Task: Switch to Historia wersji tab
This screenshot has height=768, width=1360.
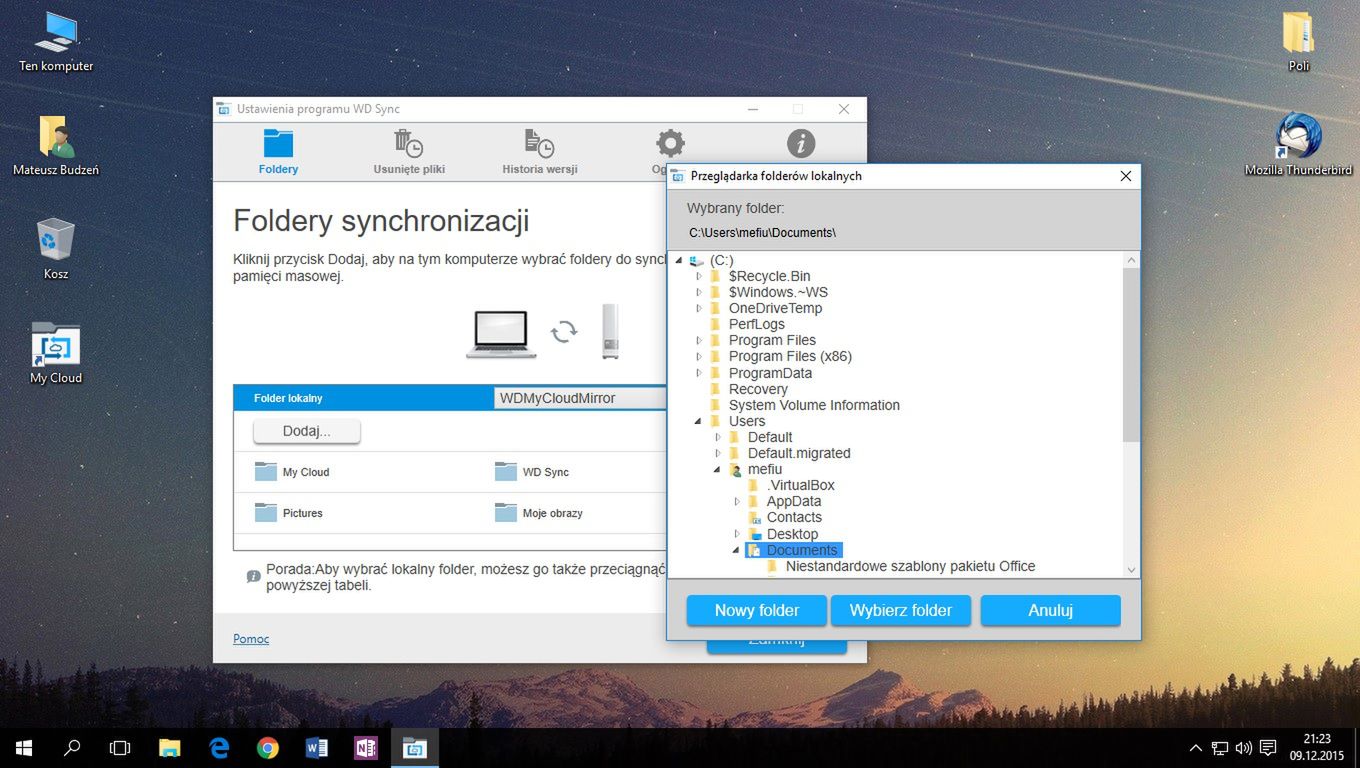Action: (x=540, y=152)
